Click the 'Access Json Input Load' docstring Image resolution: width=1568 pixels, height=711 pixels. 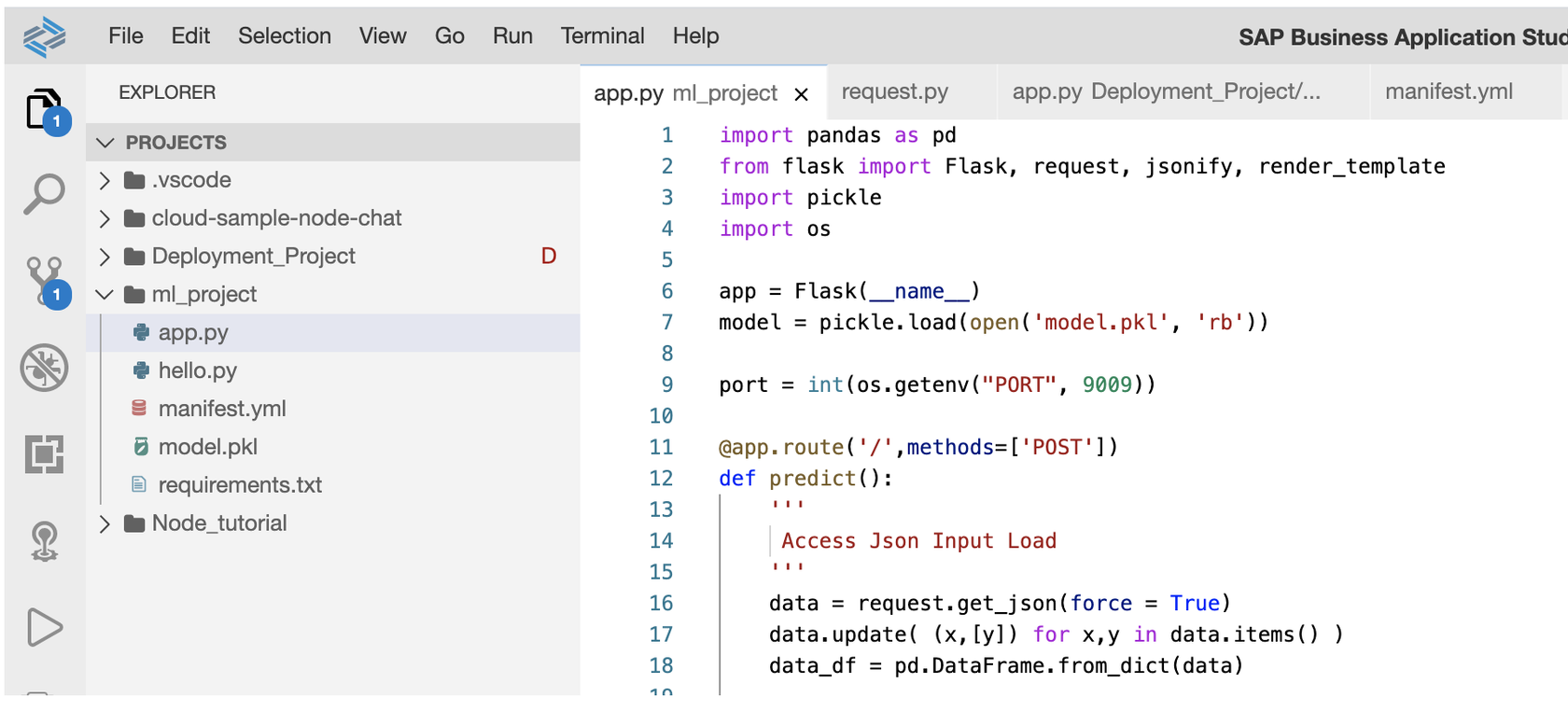919,541
